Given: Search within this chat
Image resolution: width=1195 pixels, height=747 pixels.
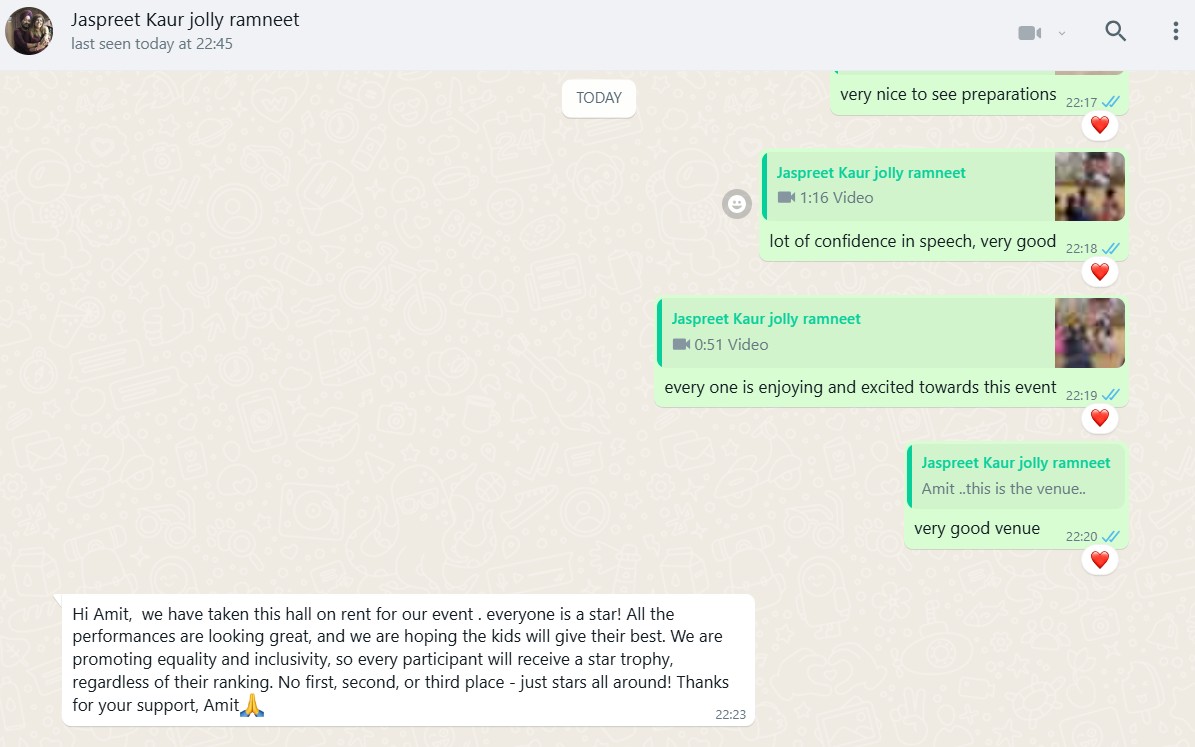Looking at the screenshot, I should (1115, 31).
